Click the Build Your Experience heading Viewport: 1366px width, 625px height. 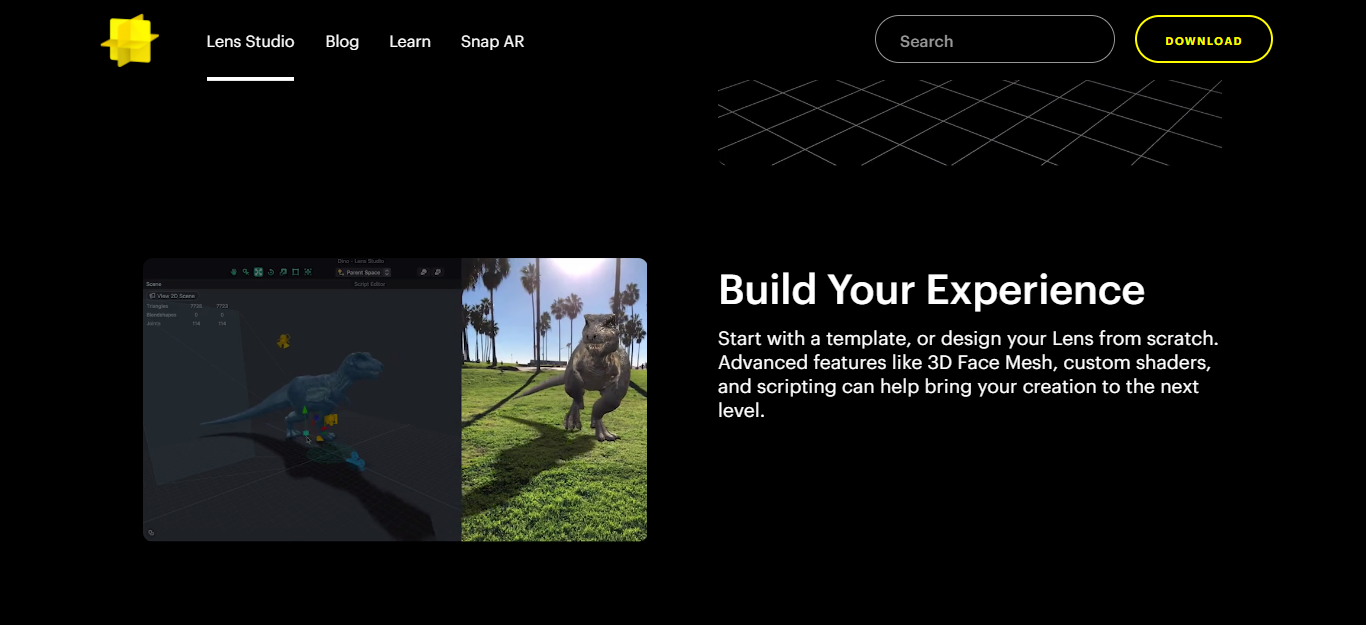pos(931,290)
